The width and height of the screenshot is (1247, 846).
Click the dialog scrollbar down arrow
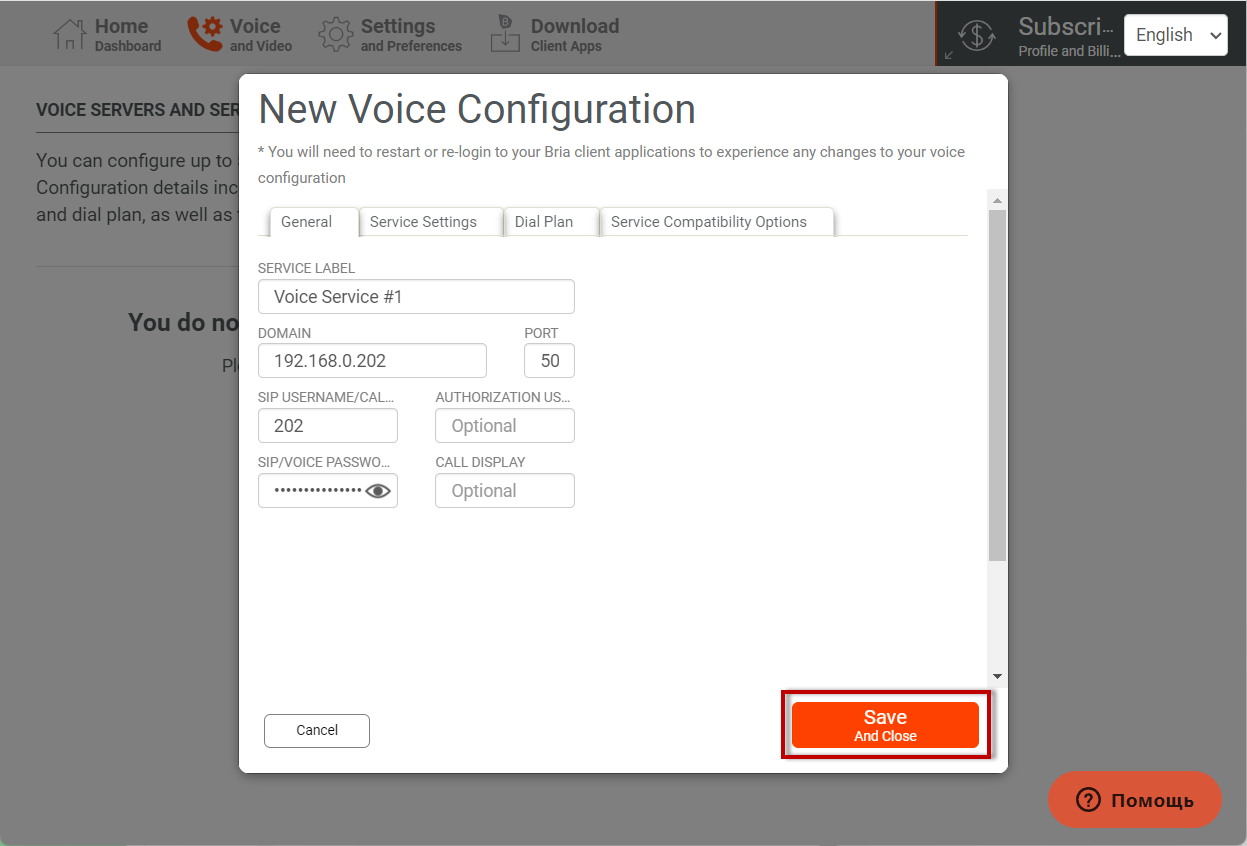point(997,676)
